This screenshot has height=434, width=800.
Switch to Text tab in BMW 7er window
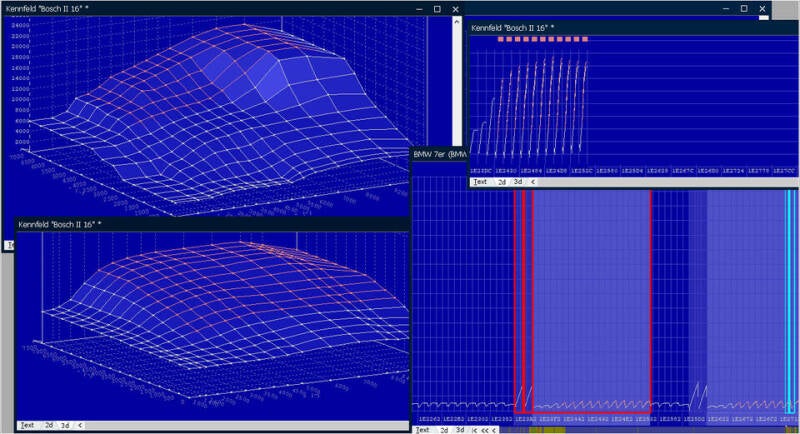422,430
